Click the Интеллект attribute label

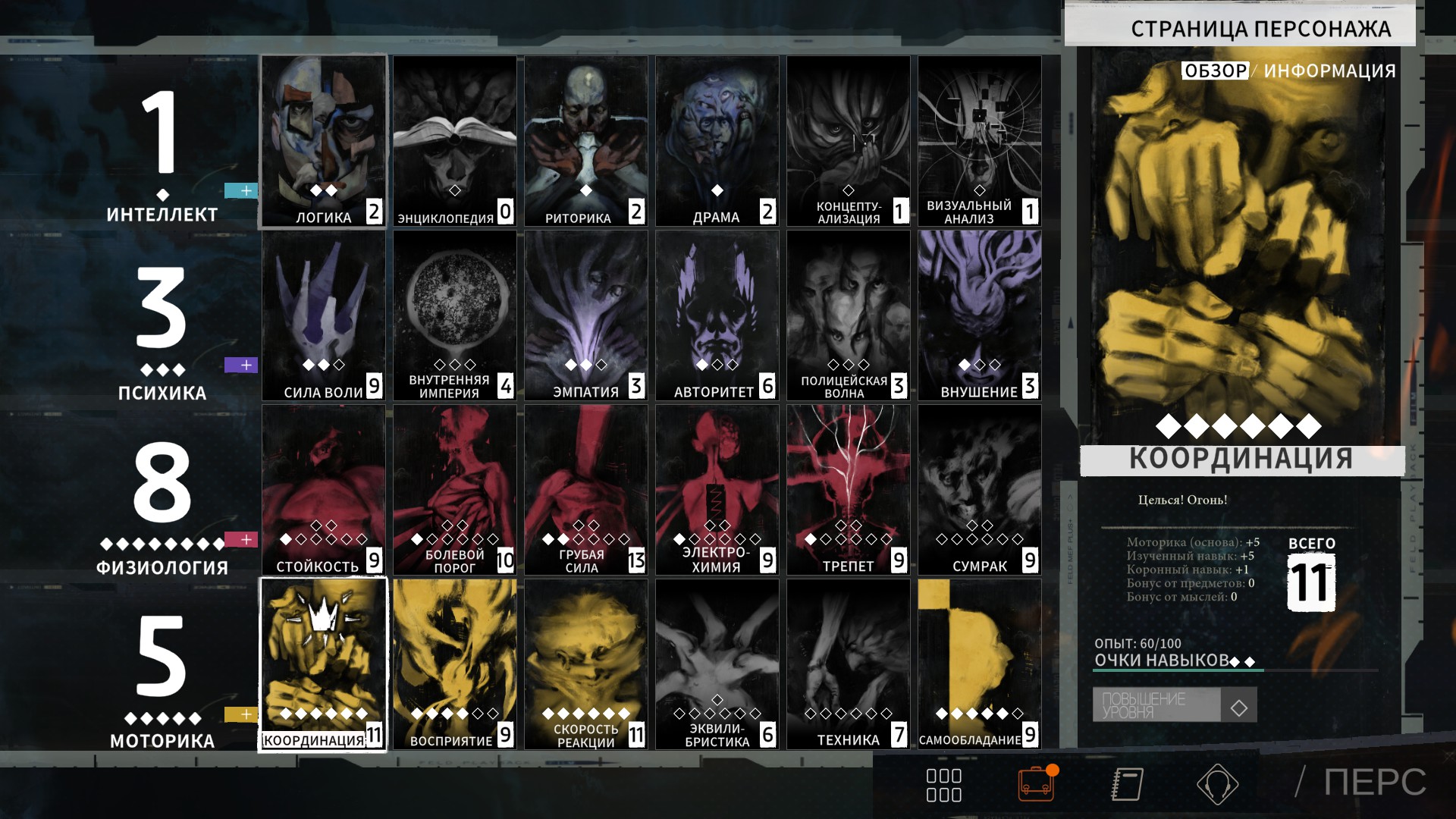(162, 215)
